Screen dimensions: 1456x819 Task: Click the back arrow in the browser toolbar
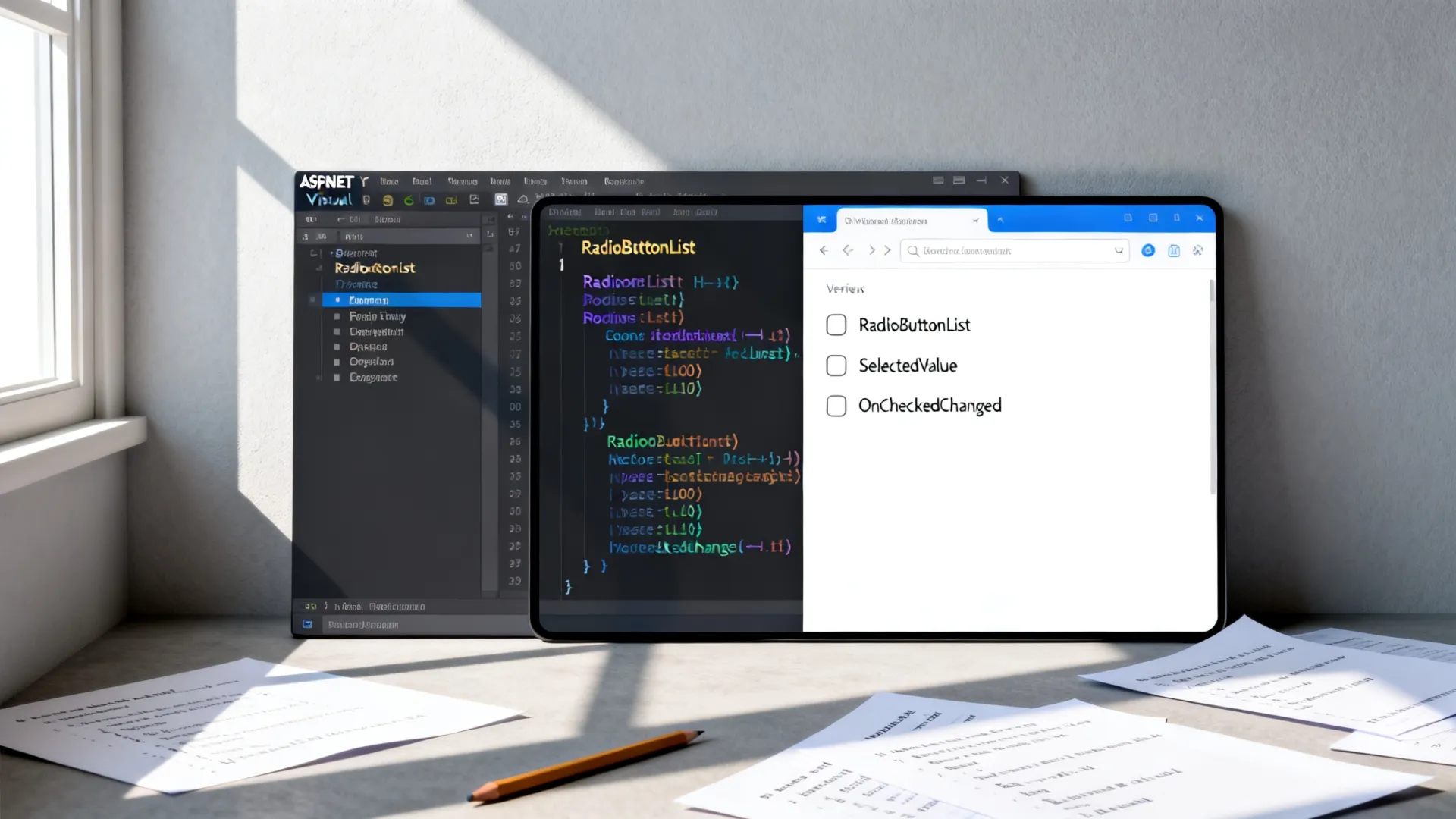click(x=824, y=250)
